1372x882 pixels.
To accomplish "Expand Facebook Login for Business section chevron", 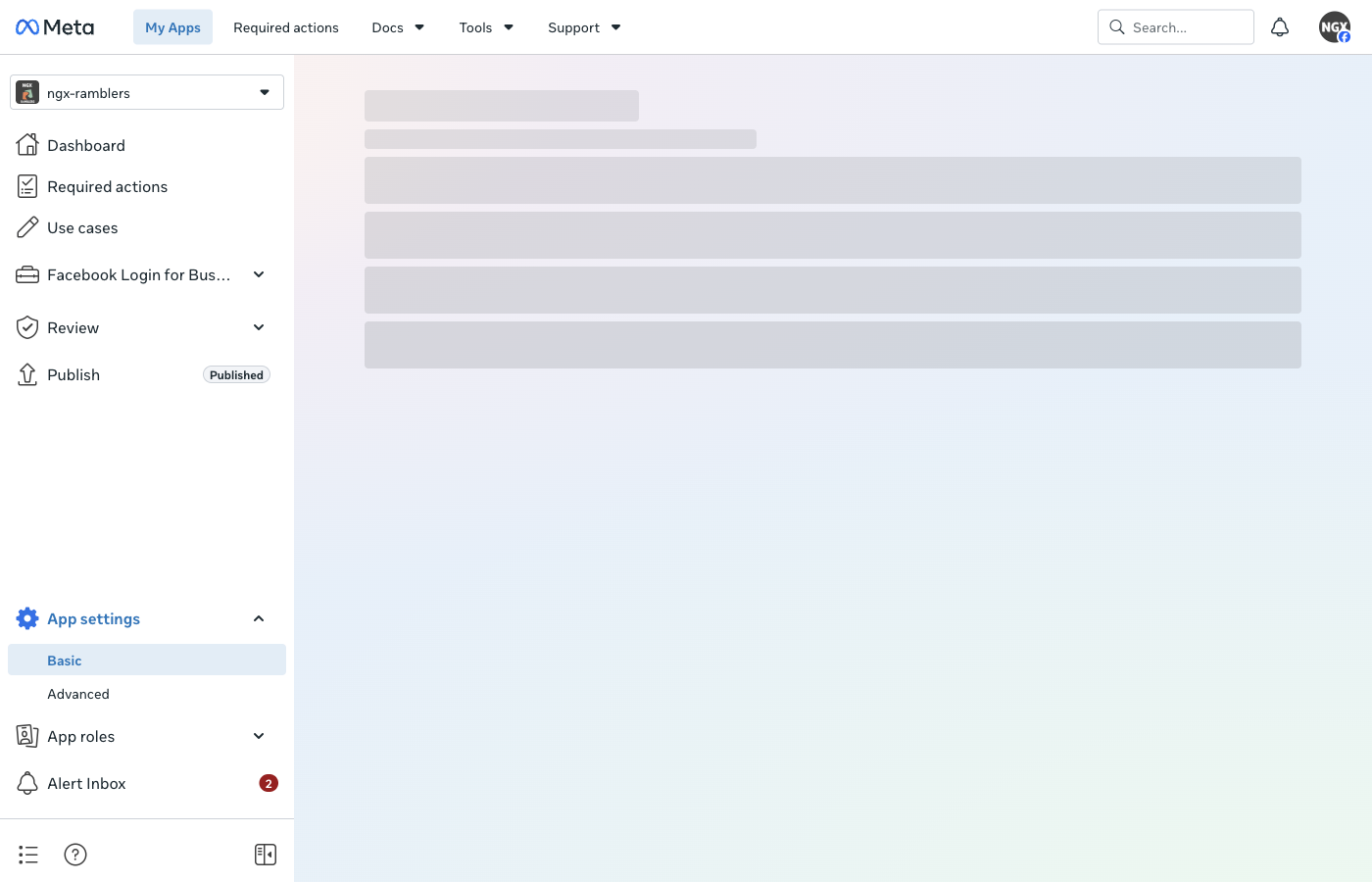I will 259,274.
